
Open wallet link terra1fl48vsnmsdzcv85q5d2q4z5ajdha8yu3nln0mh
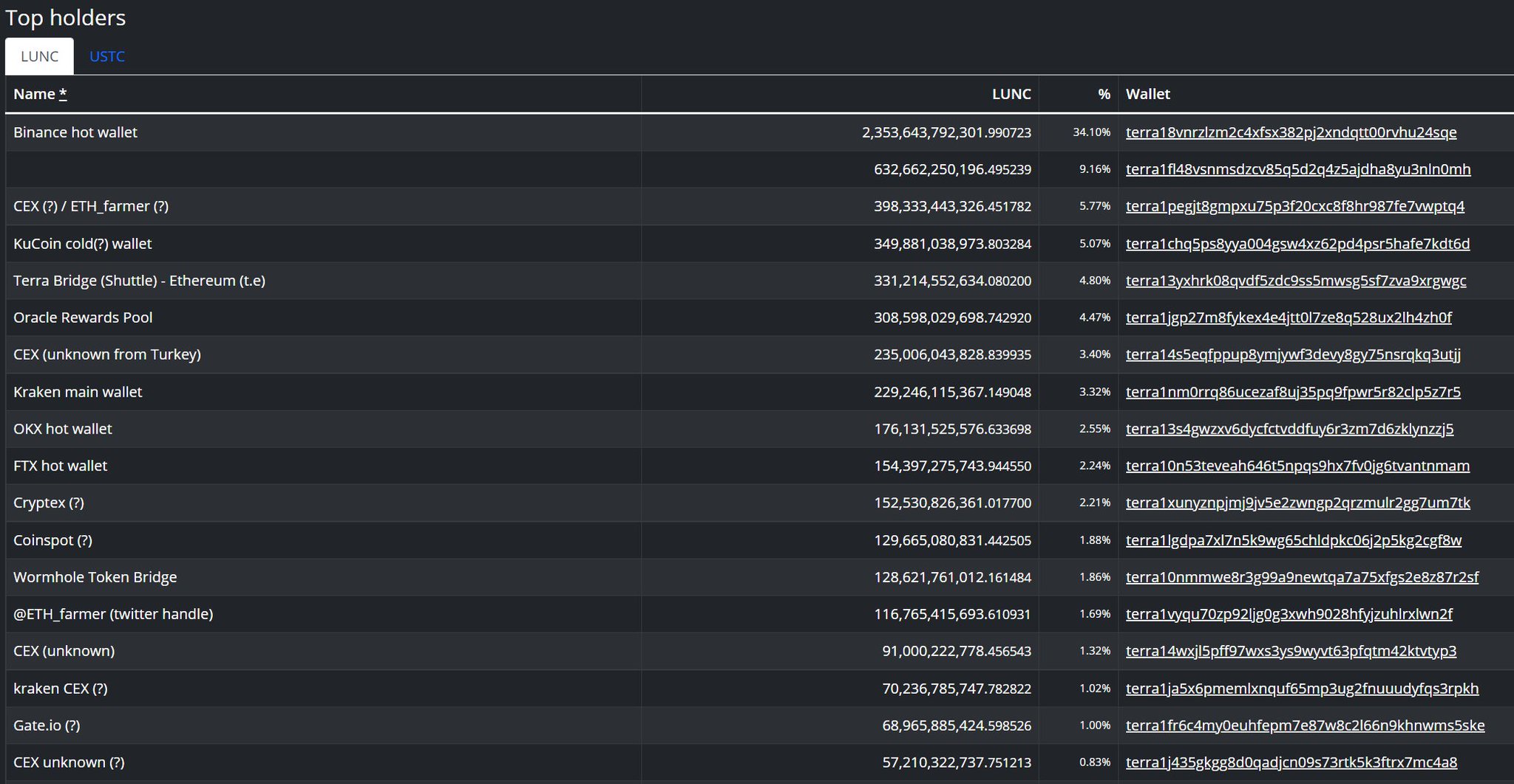(1298, 169)
